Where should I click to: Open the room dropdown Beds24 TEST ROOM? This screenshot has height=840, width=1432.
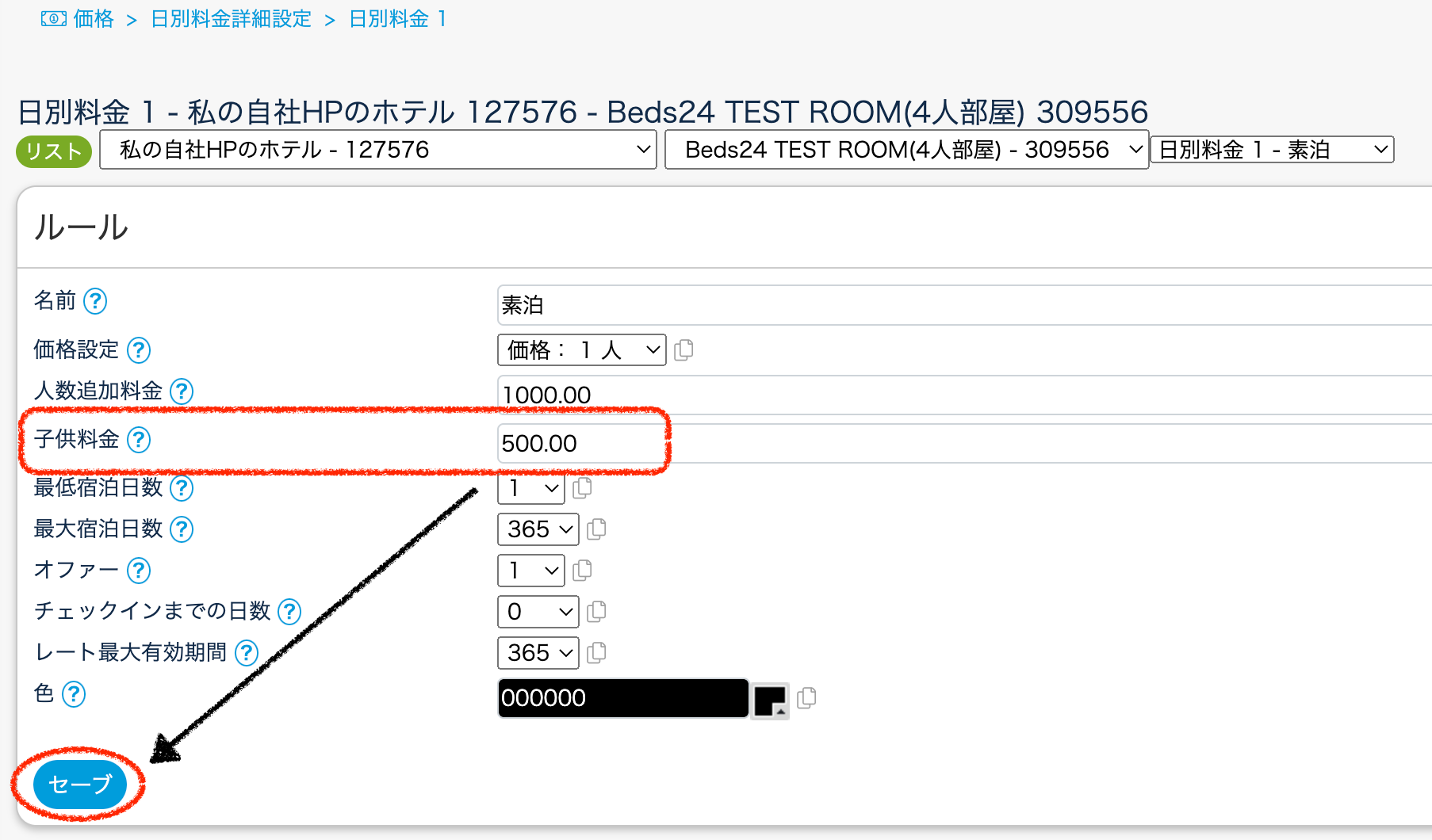click(906, 149)
